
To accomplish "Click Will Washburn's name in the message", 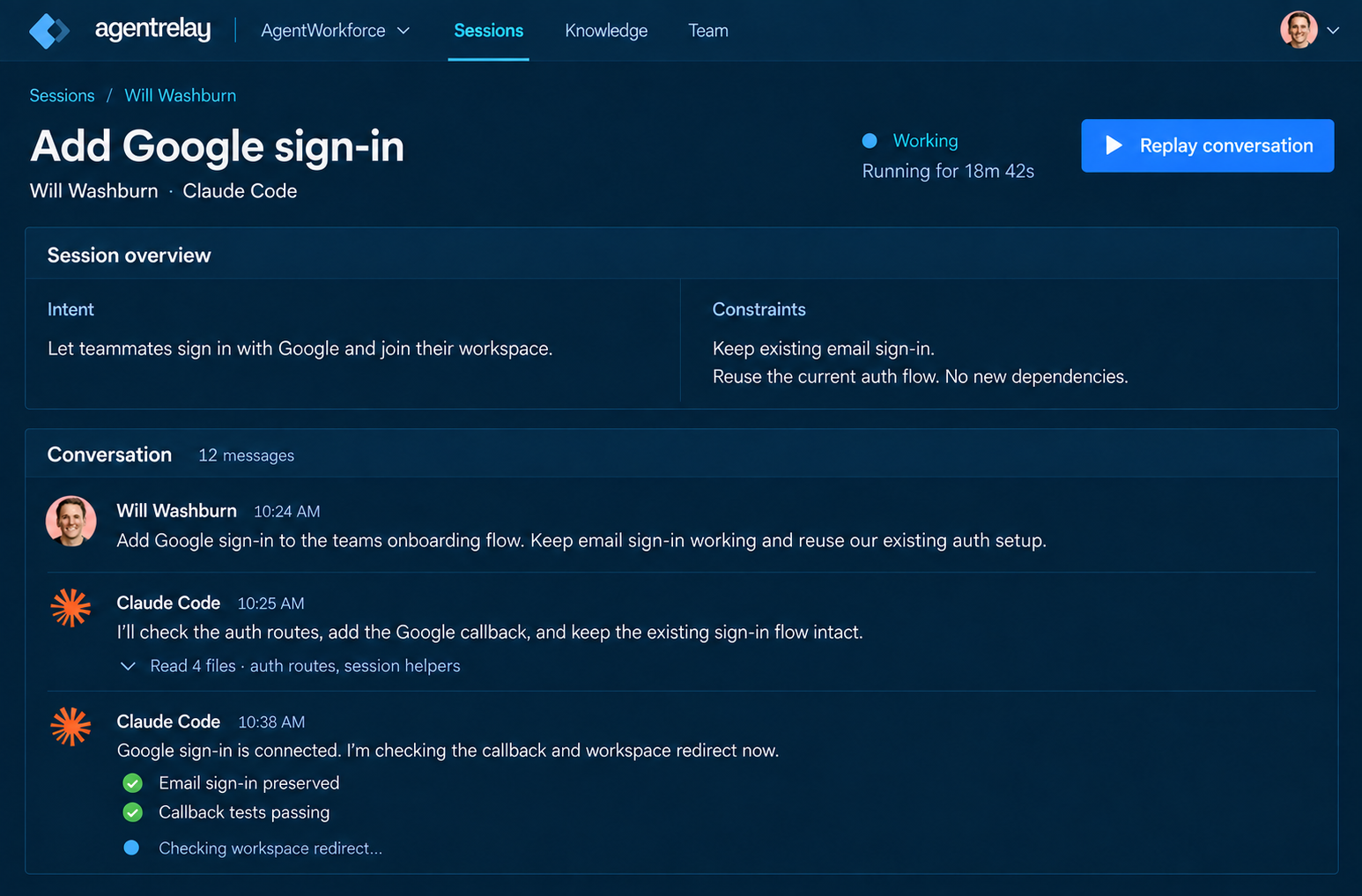I will (176, 511).
